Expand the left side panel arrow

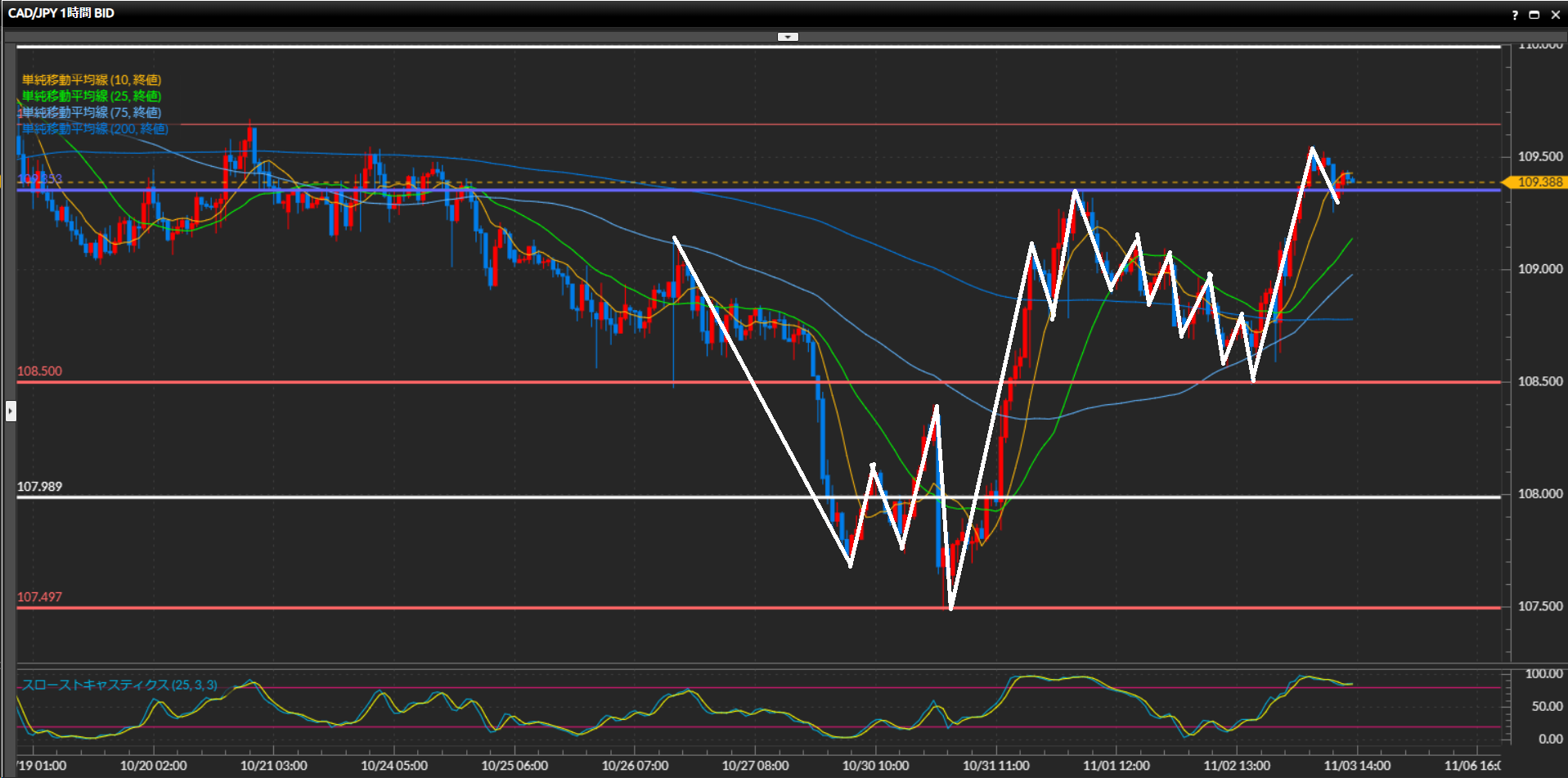coord(11,410)
